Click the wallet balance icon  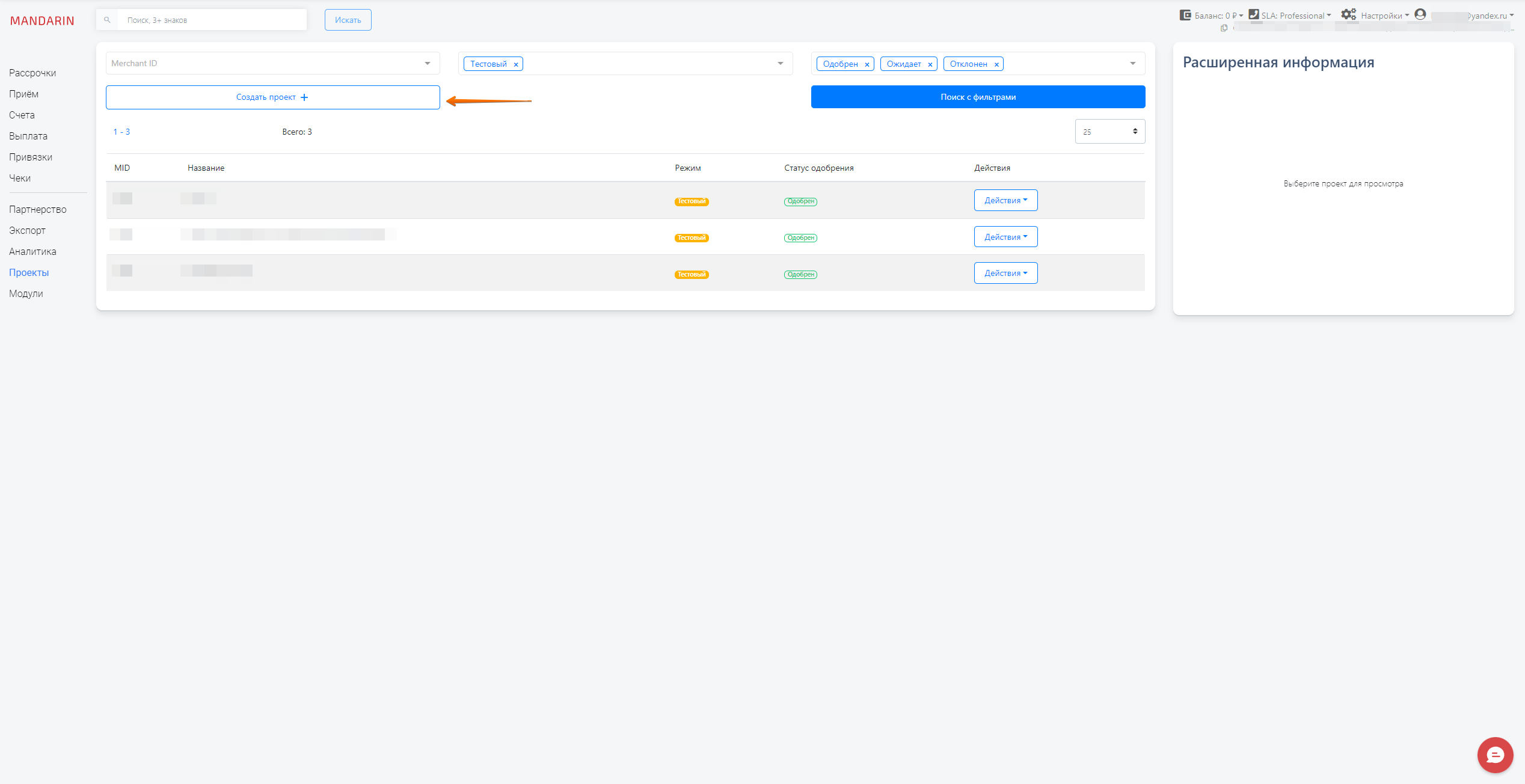tap(1185, 15)
